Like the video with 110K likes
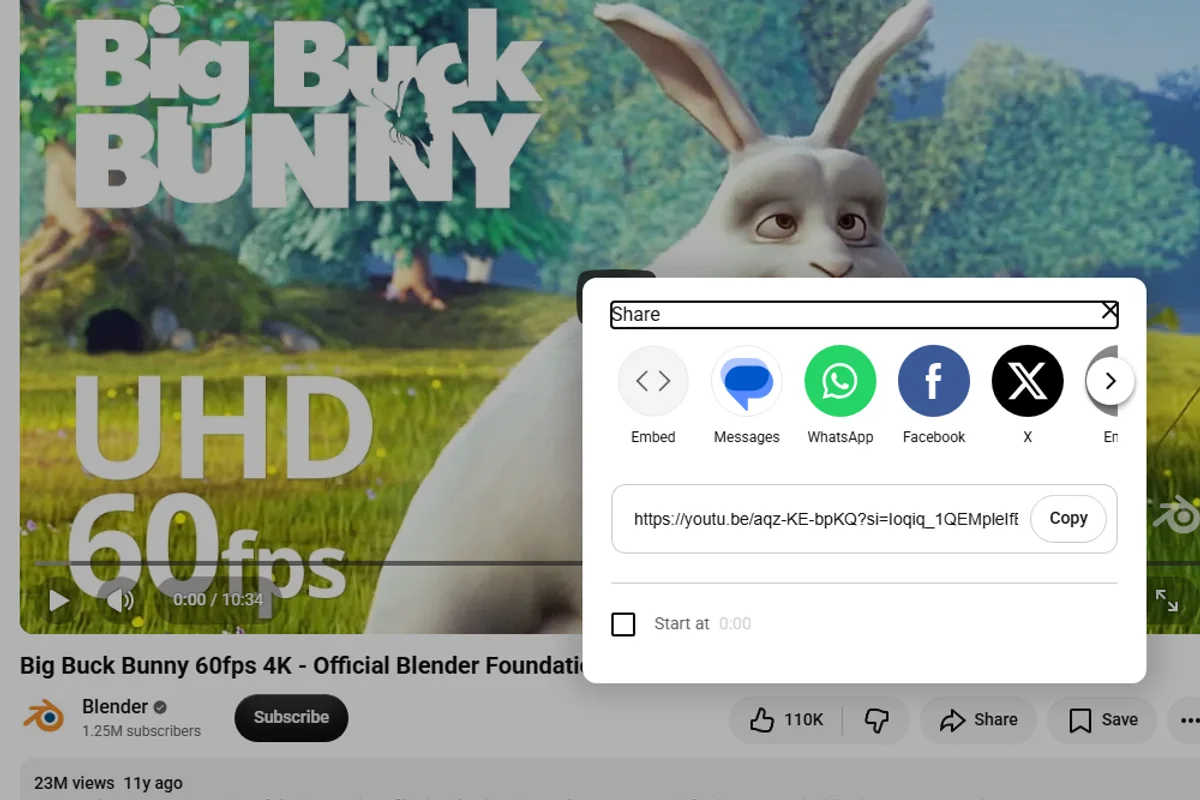Screen dimensions: 1200x800 pos(787,720)
